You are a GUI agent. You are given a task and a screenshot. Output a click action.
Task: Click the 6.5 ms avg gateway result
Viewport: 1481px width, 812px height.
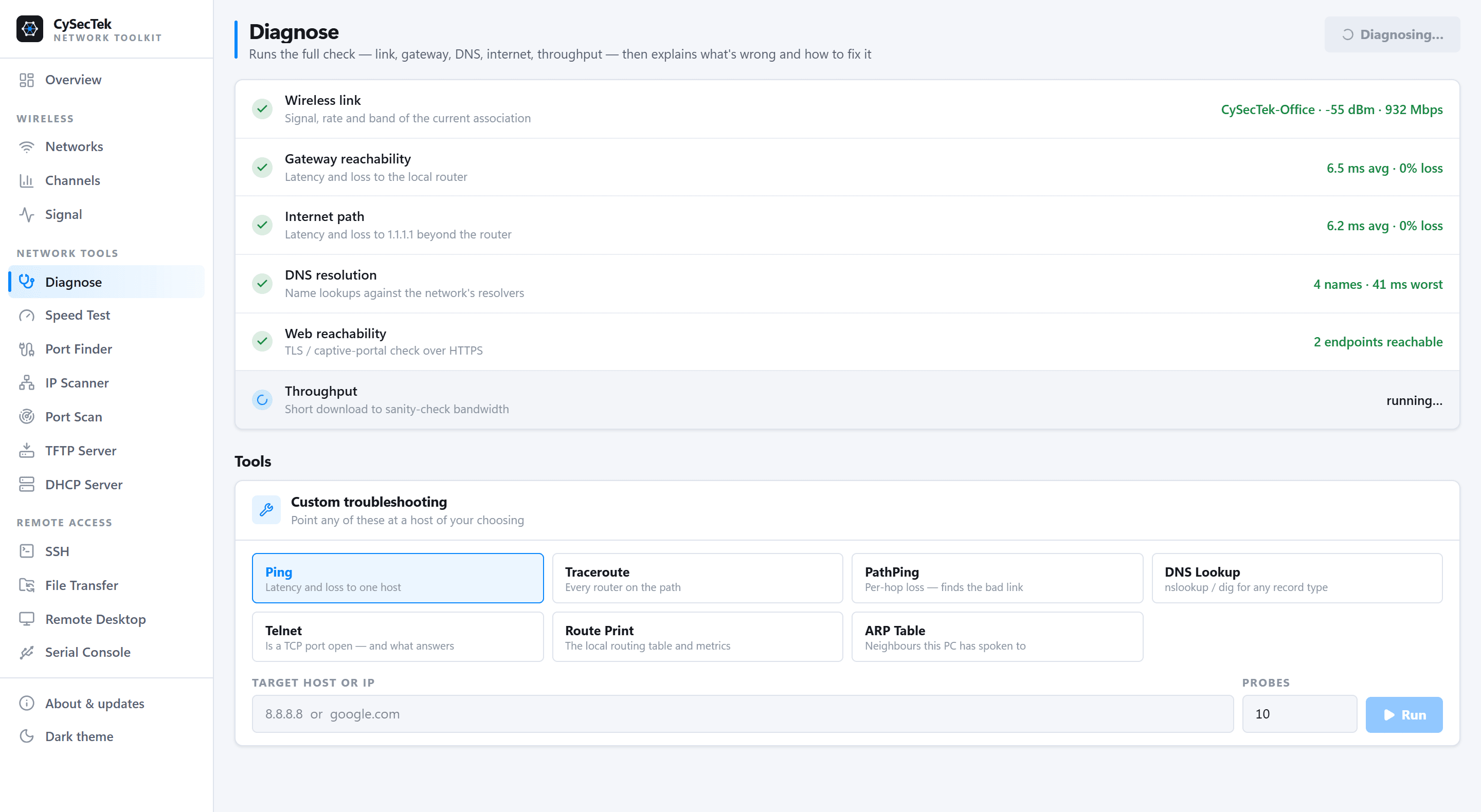click(x=1384, y=168)
